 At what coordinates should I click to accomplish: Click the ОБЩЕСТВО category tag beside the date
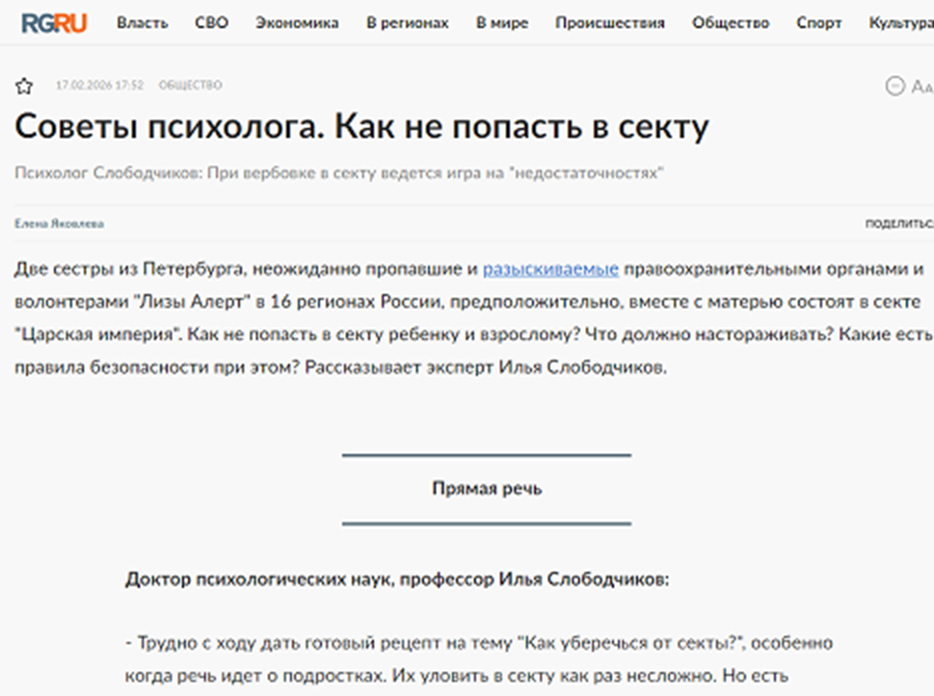click(190, 86)
